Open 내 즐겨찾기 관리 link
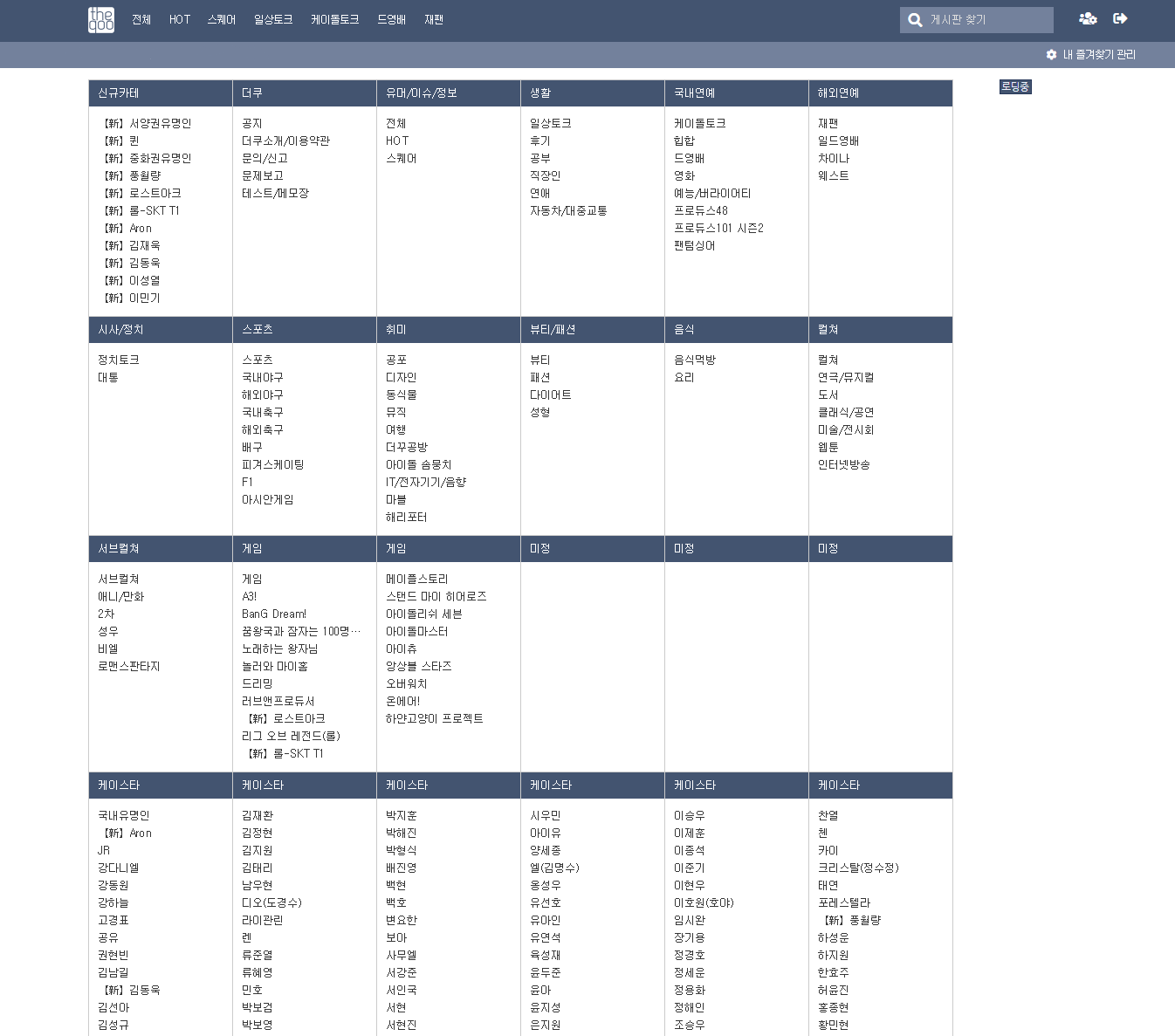 [1098, 55]
